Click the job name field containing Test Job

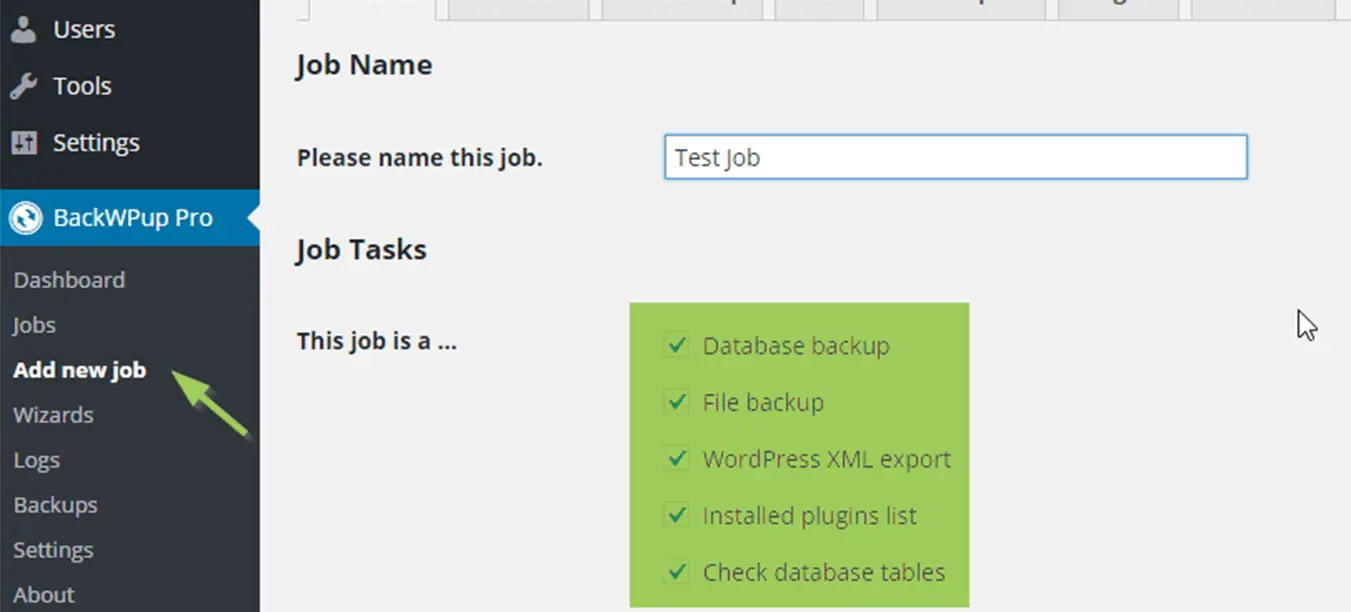955,157
